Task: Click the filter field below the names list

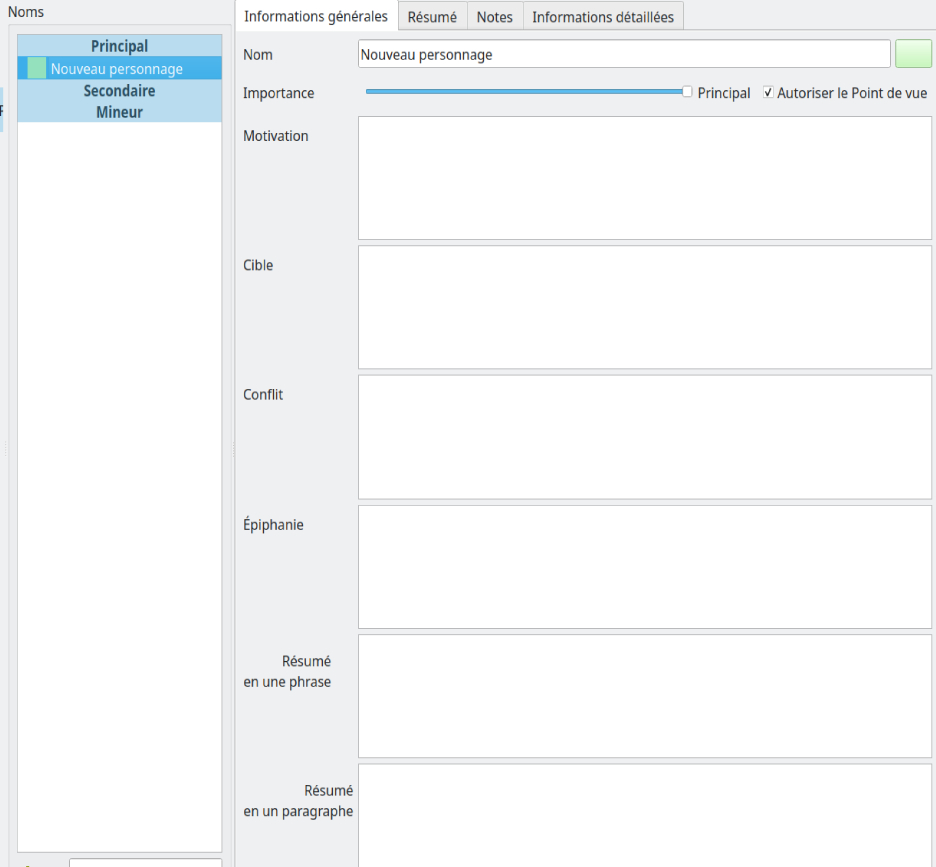Action: (145, 862)
